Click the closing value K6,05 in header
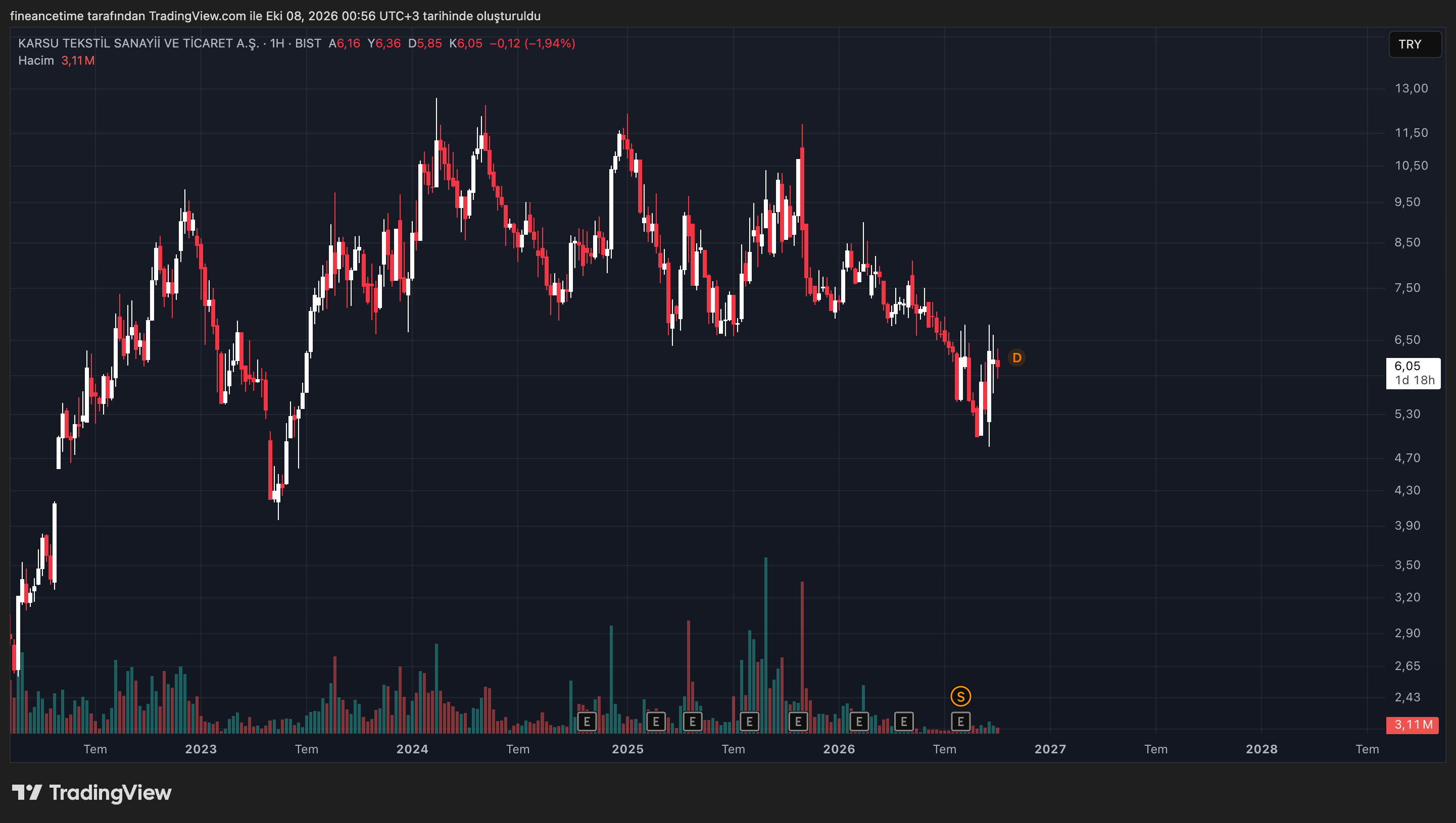The height and width of the screenshot is (823, 1456). pos(466,43)
